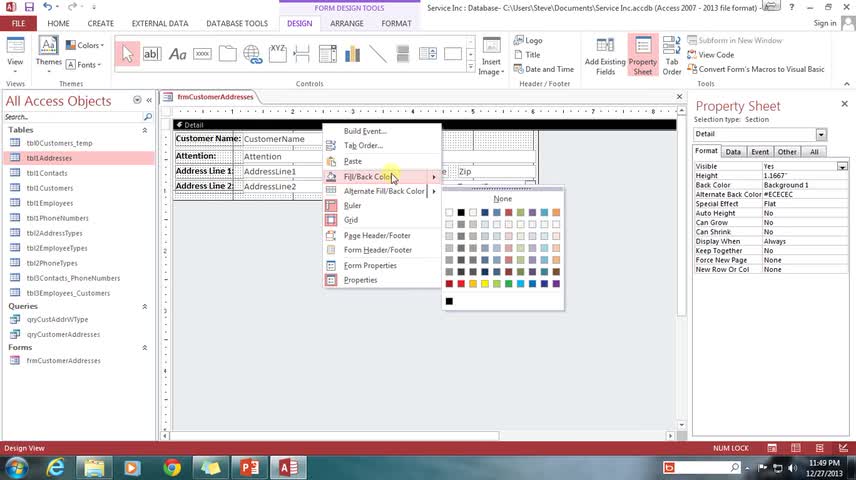Choose Alternate Fill/Back Color menu item

[x=384, y=191]
